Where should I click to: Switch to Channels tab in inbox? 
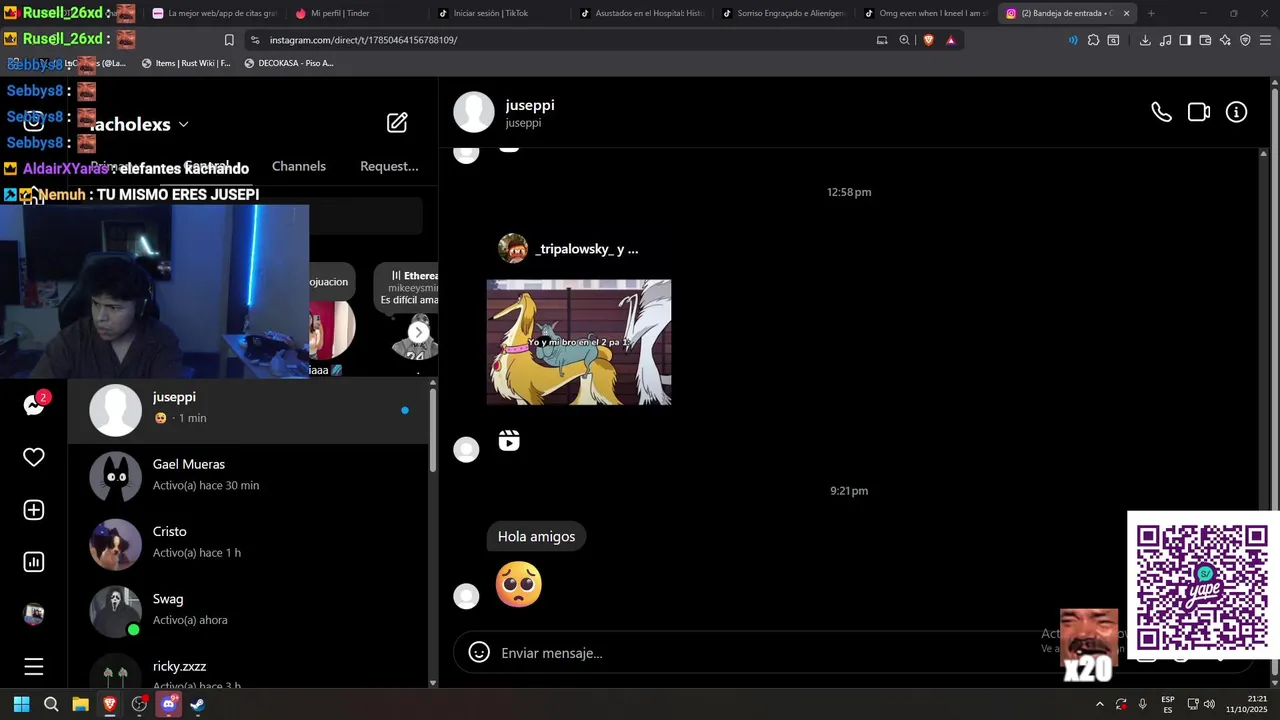[299, 166]
